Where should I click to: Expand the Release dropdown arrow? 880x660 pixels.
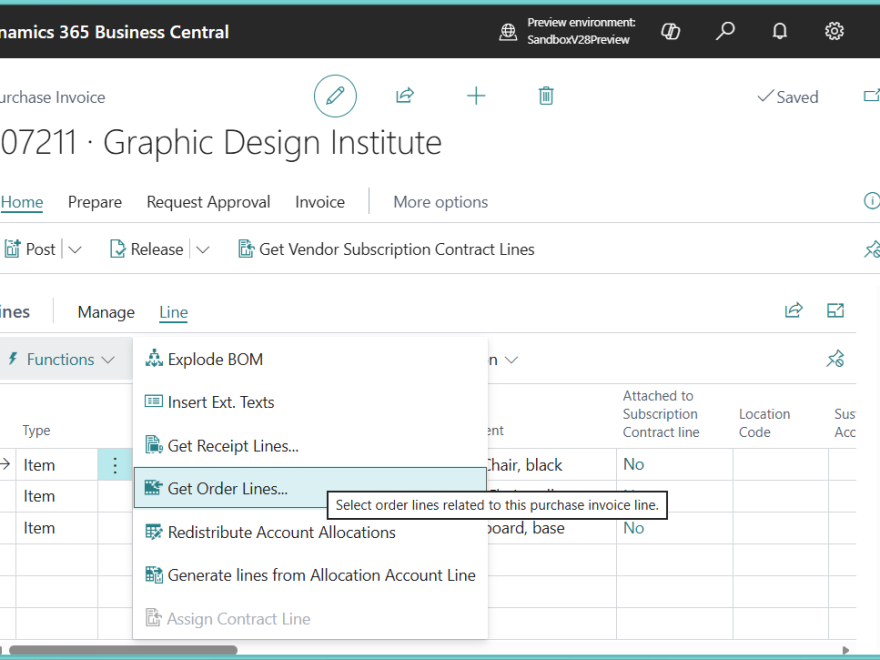pos(203,250)
